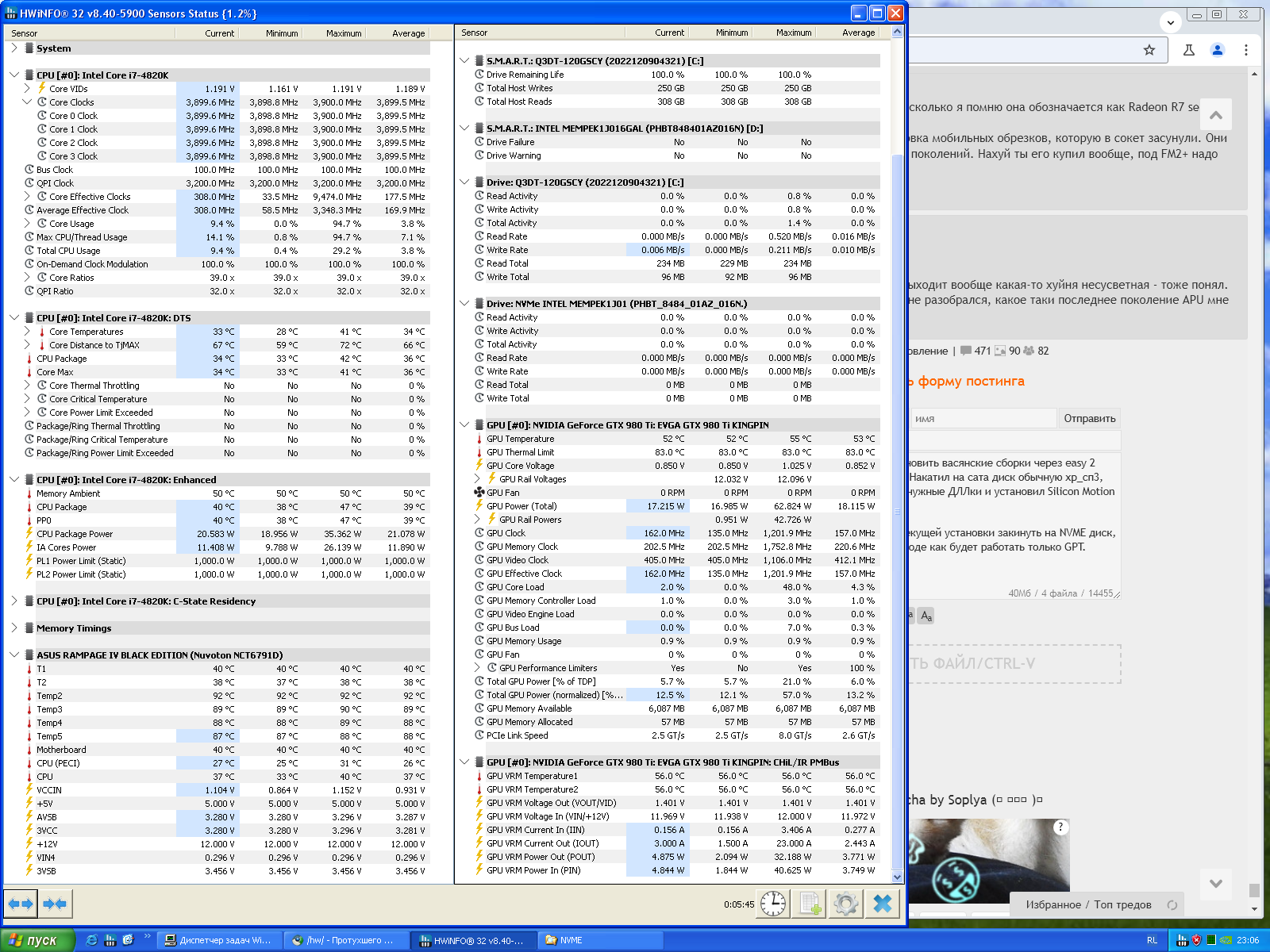Click HWiNFO right pane scrollbar up arrow
The width and height of the screenshot is (1270, 952).
[x=898, y=33]
